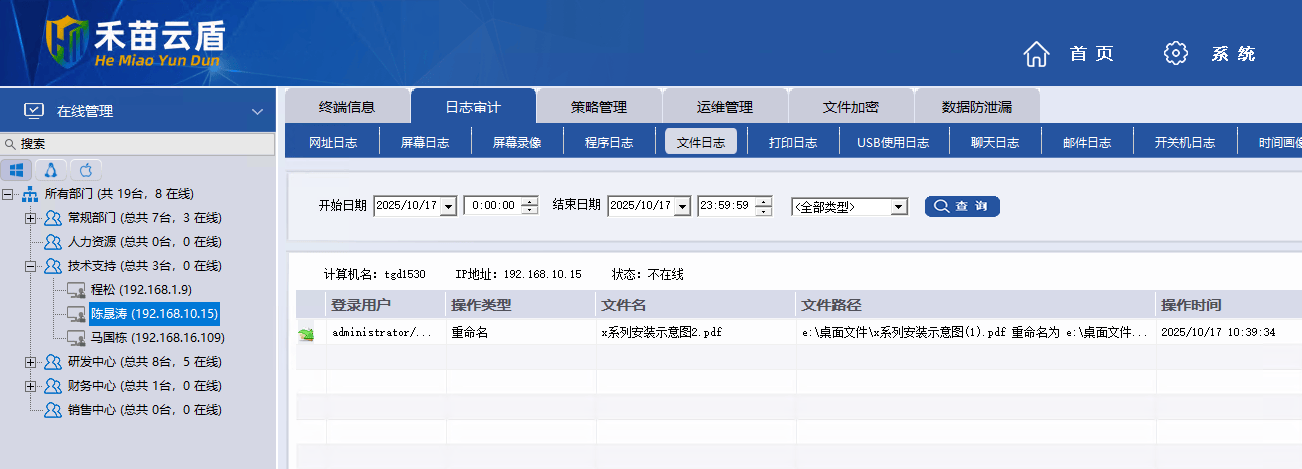1302x469 pixels.
Task: Click the 所有部门 organization icon
Action: [x=30, y=194]
